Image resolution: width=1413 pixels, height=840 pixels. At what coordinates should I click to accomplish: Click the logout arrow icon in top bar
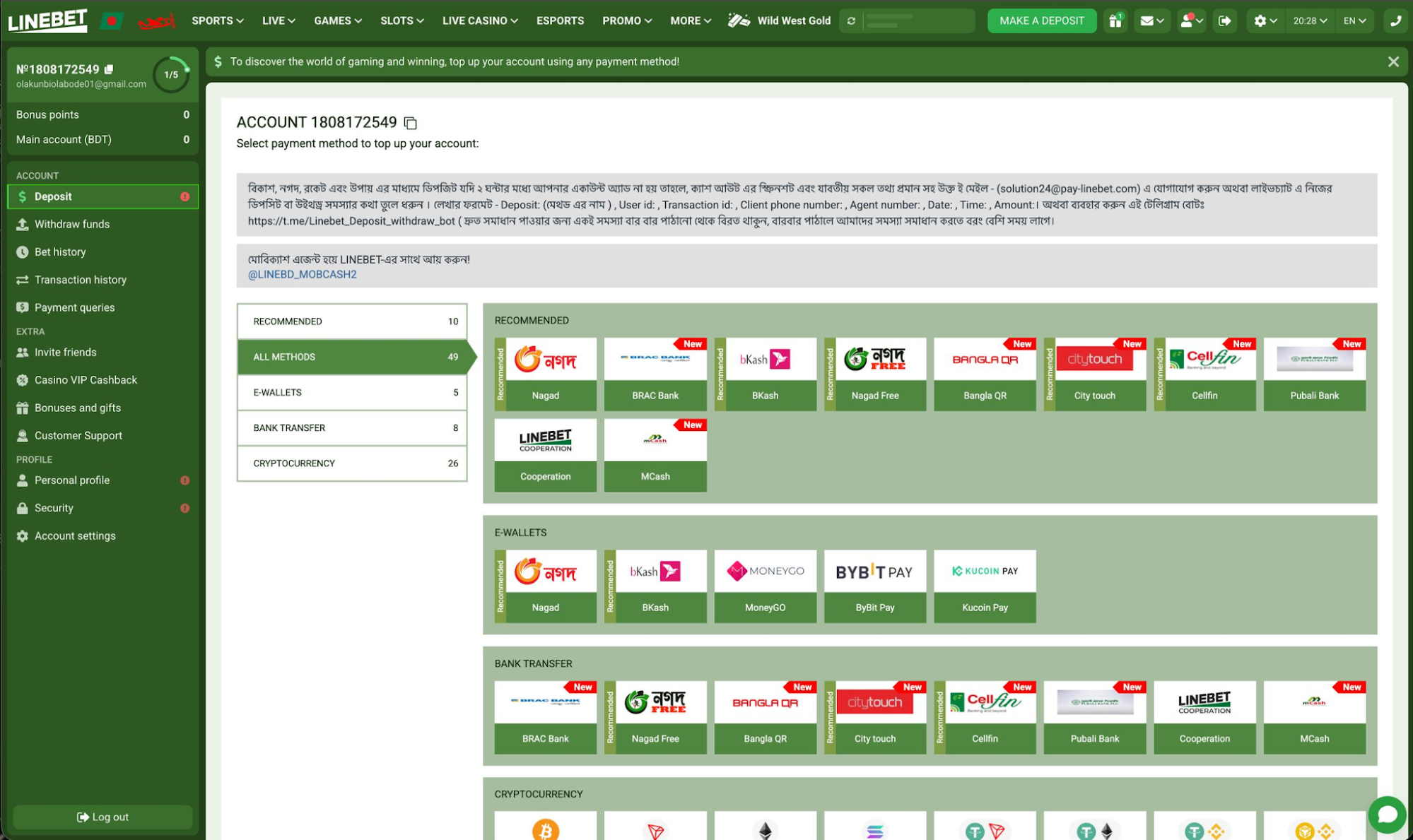[x=1225, y=21]
